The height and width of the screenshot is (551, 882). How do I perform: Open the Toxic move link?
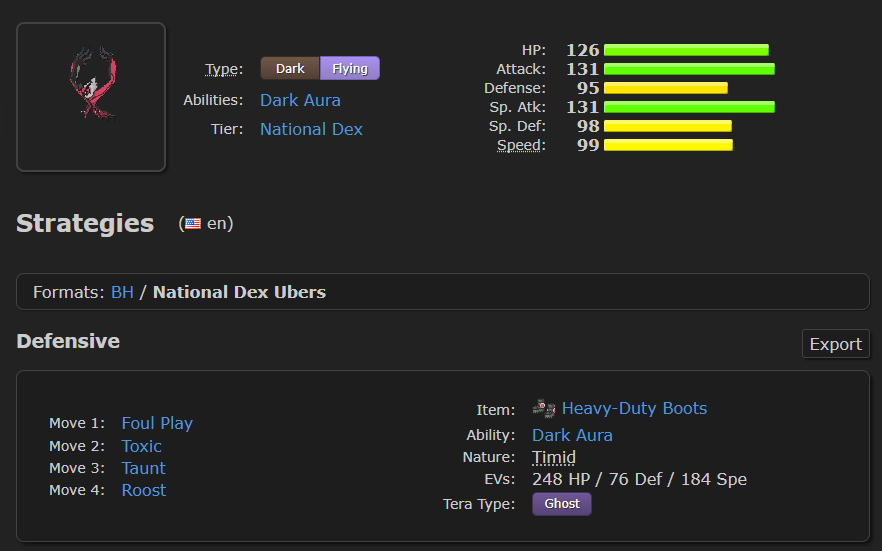[x=142, y=446]
